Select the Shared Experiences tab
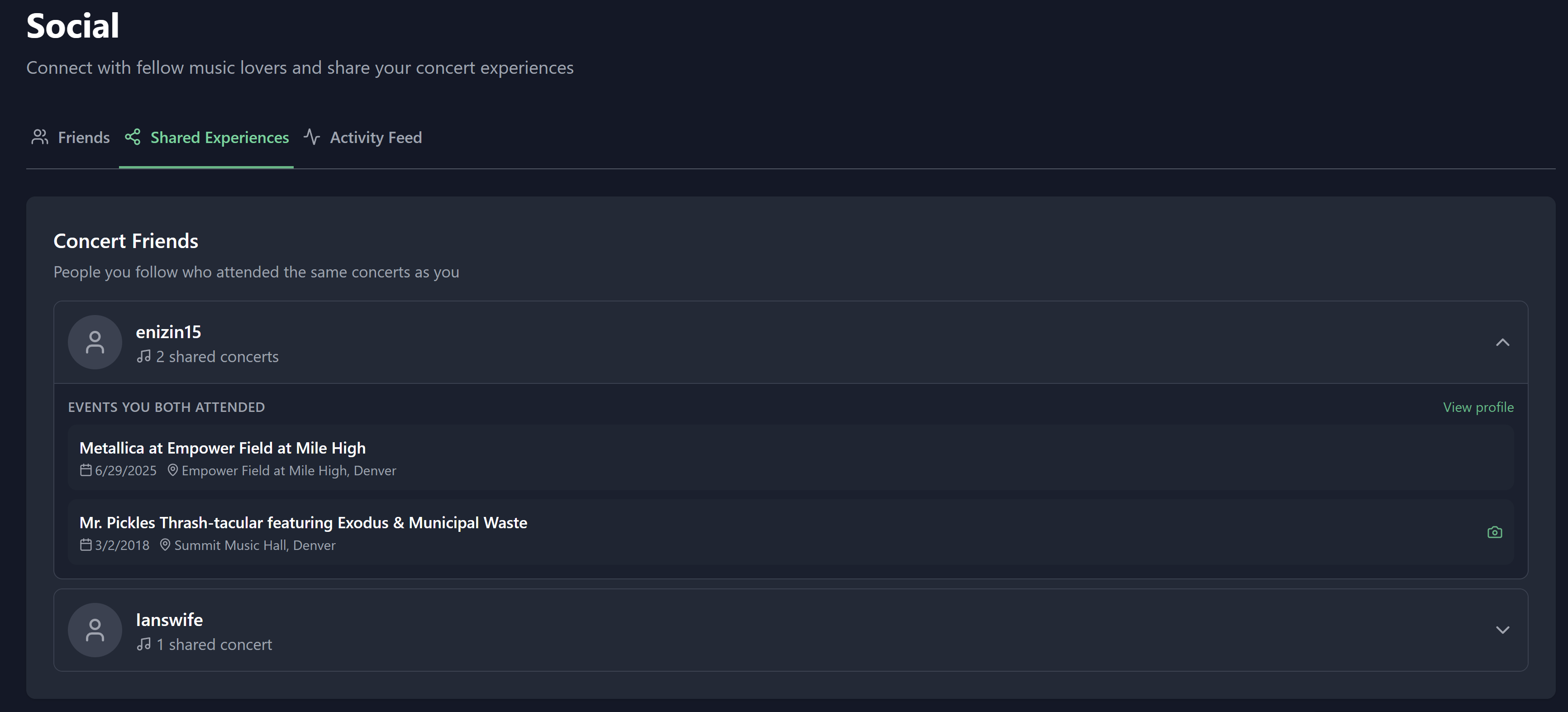Image resolution: width=1568 pixels, height=712 pixels. [206, 138]
